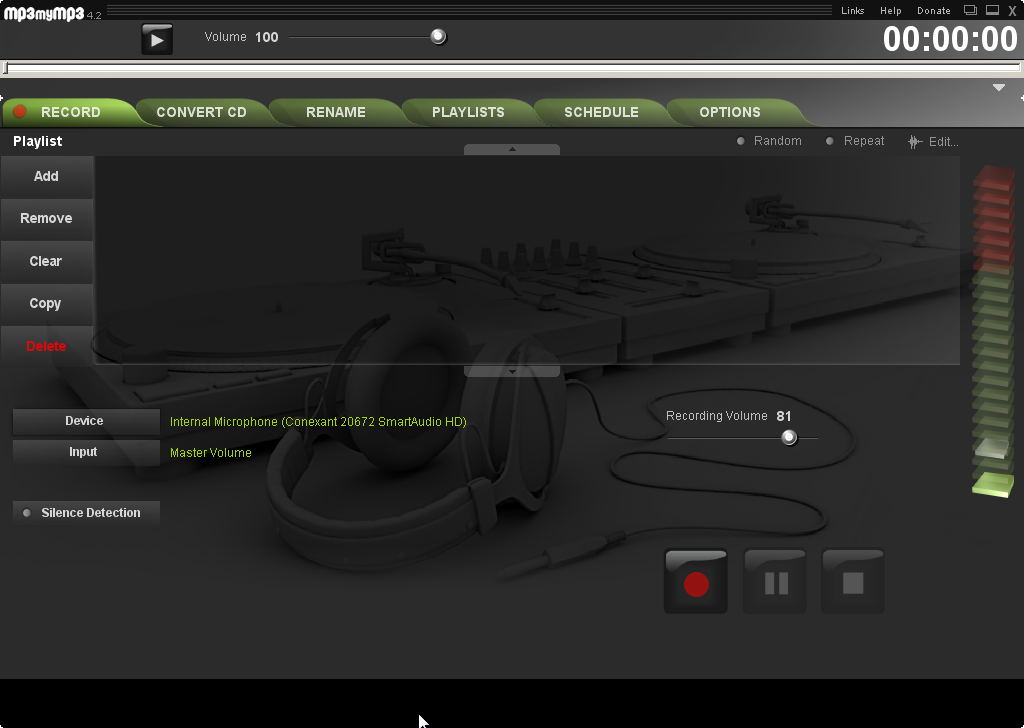Screen dimensions: 1024x728
Task: Click the window size icon beside the X
Action: click(992, 10)
